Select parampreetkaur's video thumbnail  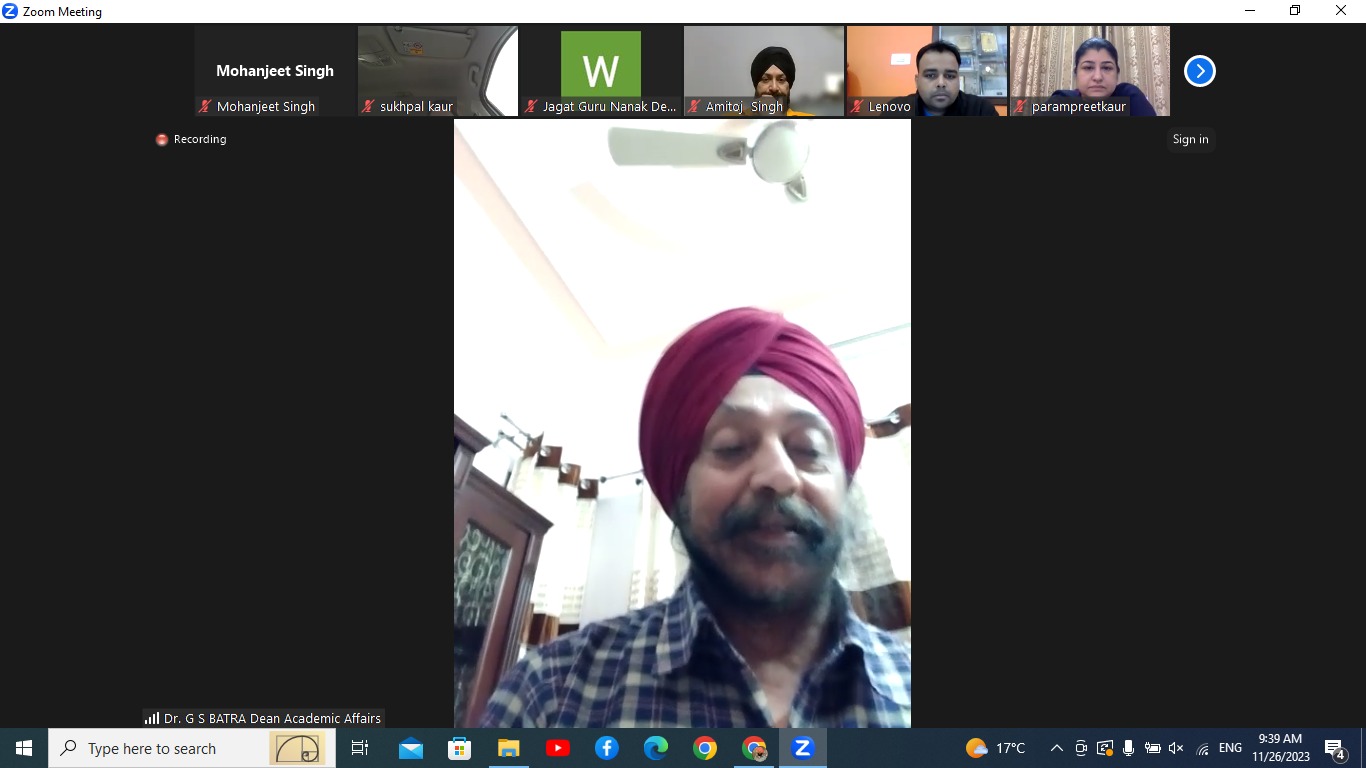(x=1090, y=71)
